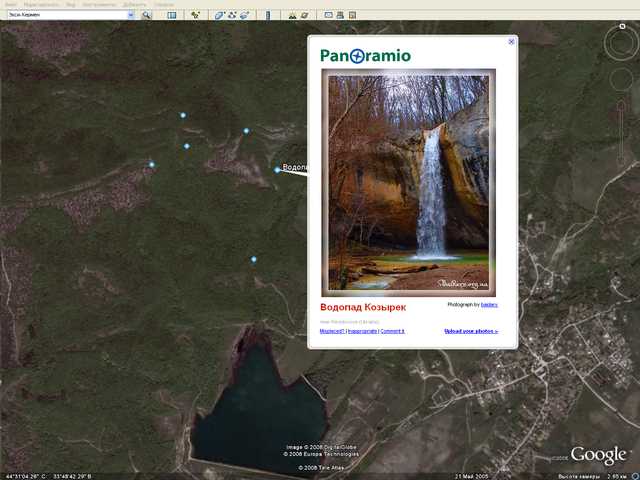640x480 pixels.
Task: Click inside the search text field
Action: click(x=65, y=16)
